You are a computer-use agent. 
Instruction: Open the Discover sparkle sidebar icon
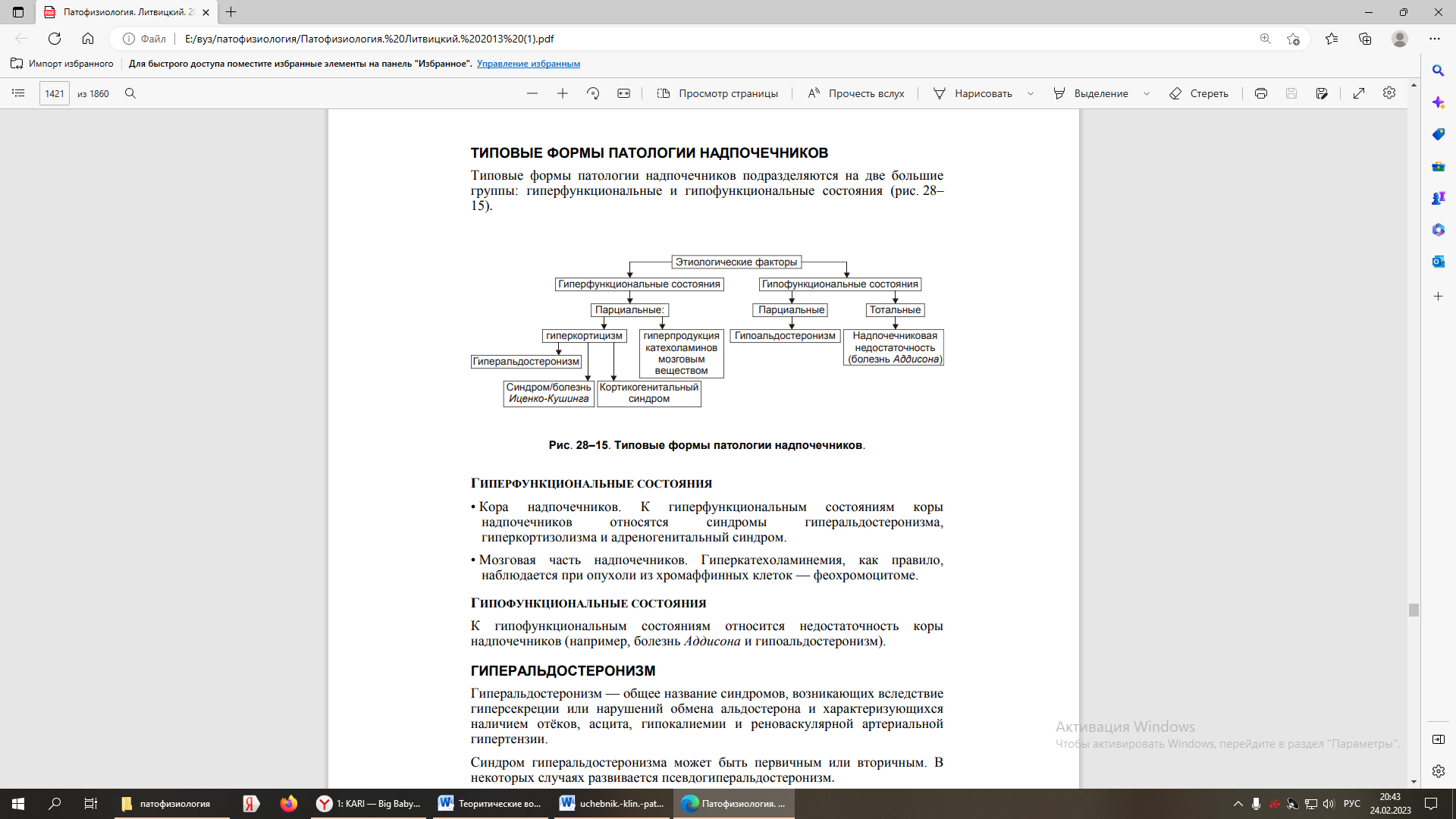point(1438,102)
